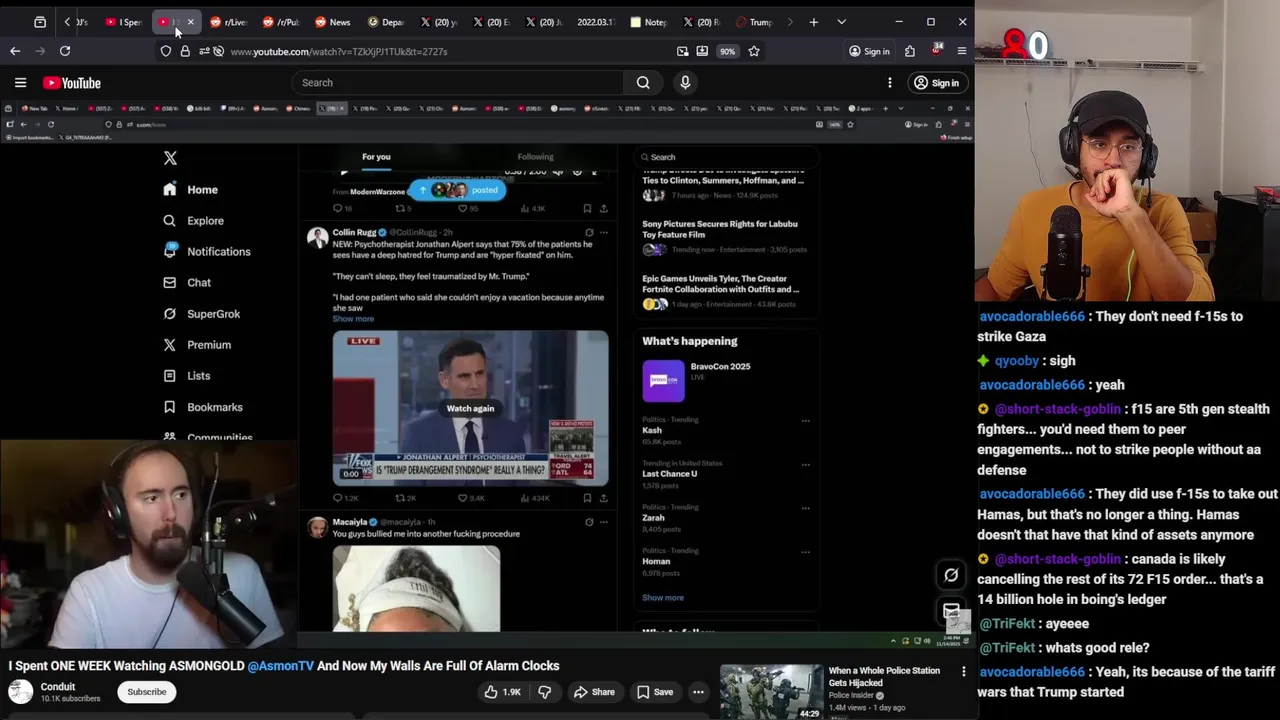Viewport: 1280px width, 720px height.
Task: Click the 90% zoom level indicator
Action: click(x=727, y=51)
